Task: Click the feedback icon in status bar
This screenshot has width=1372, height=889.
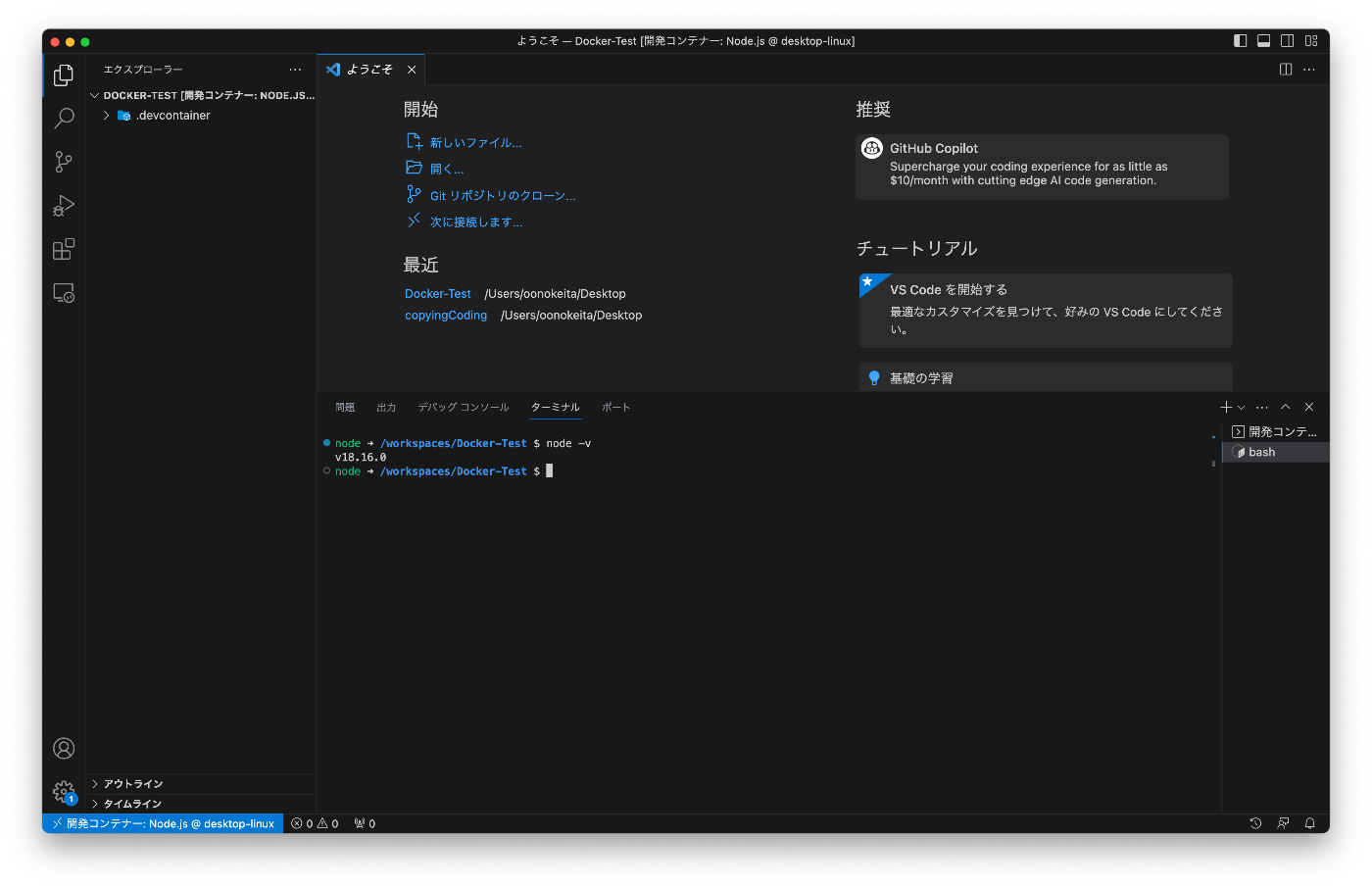Action: [x=1283, y=823]
